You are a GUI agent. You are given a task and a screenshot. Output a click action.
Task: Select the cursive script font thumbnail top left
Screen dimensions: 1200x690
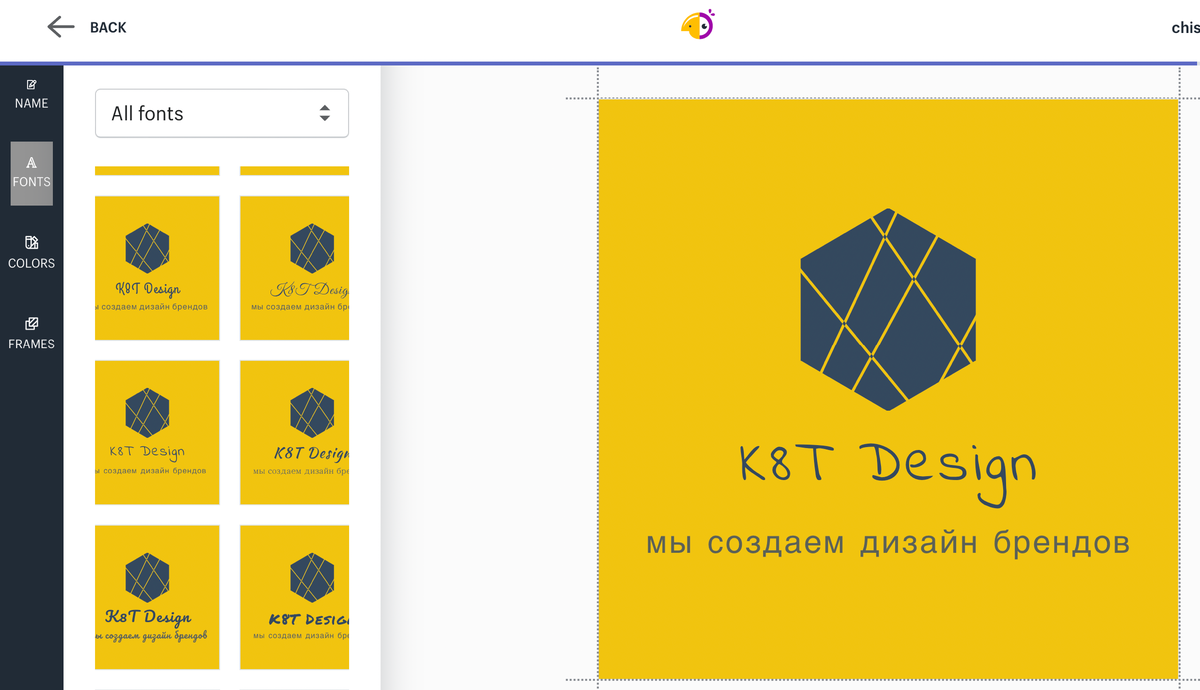click(x=157, y=267)
